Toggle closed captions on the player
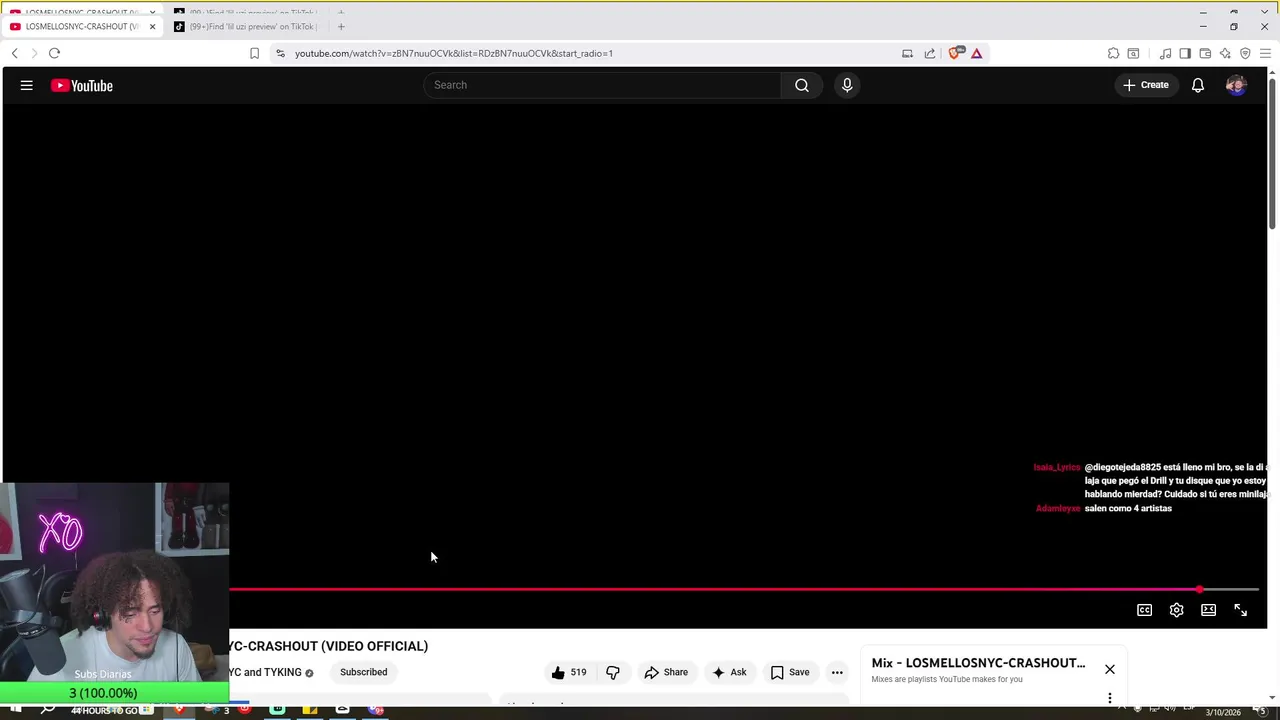The height and width of the screenshot is (720, 1280). pyautogui.click(x=1144, y=610)
